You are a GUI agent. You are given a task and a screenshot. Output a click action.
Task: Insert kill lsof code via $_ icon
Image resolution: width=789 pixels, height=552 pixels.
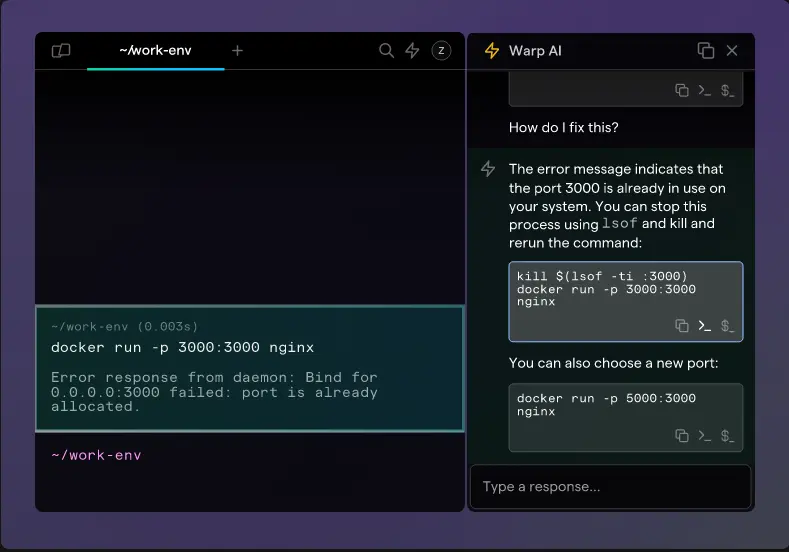[727, 325]
